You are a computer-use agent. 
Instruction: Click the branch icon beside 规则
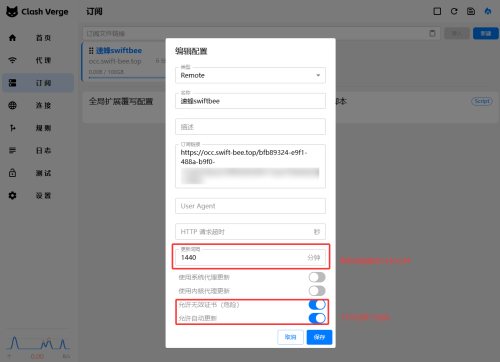12,128
